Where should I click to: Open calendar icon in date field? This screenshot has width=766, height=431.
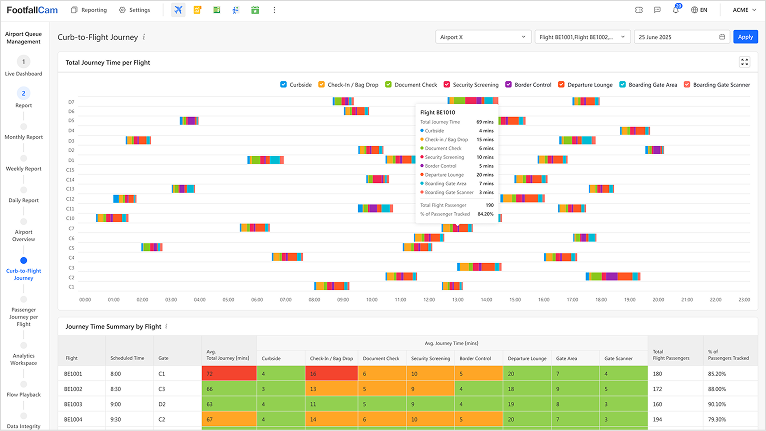[x=722, y=37]
